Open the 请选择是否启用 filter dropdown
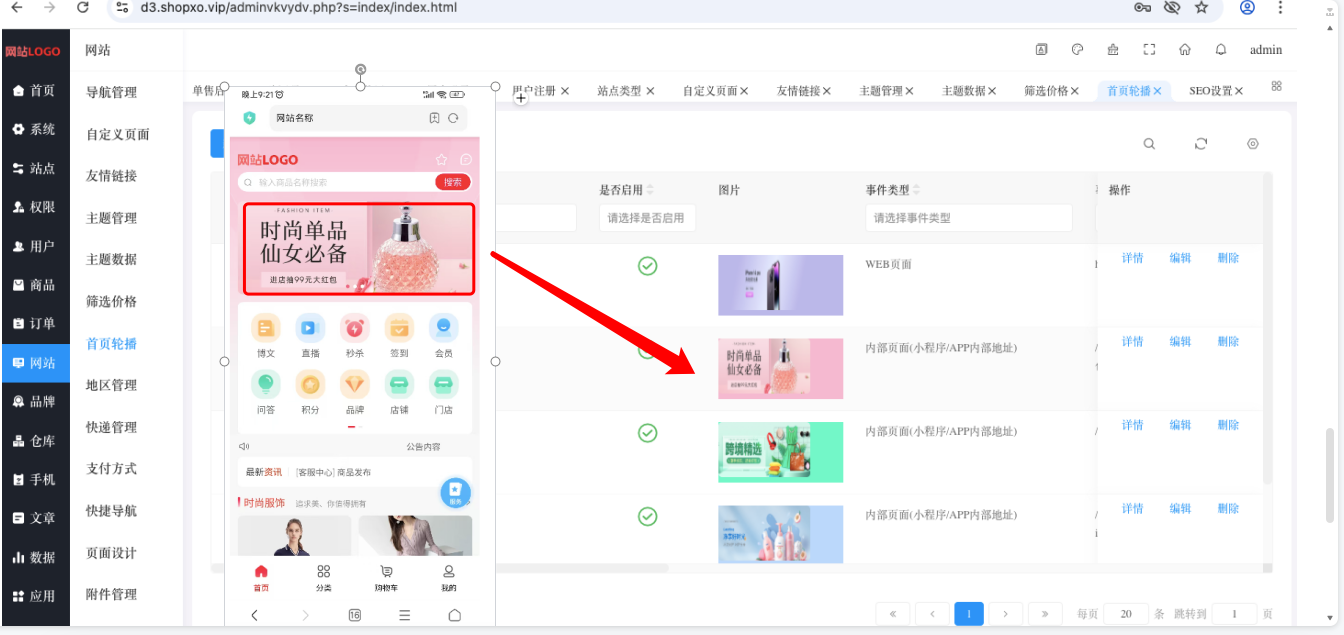Screen dimensions: 1344x635 click(647, 218)
